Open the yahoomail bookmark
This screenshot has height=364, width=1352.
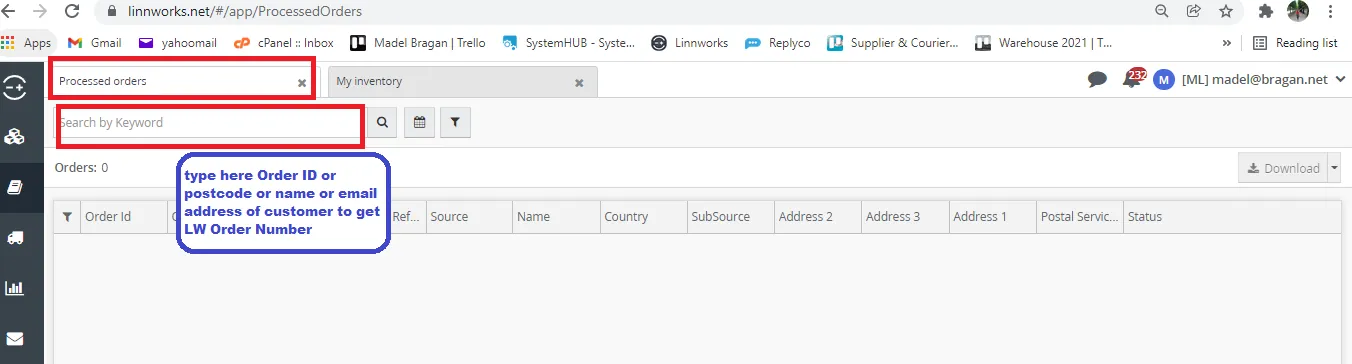pos(179,43)
